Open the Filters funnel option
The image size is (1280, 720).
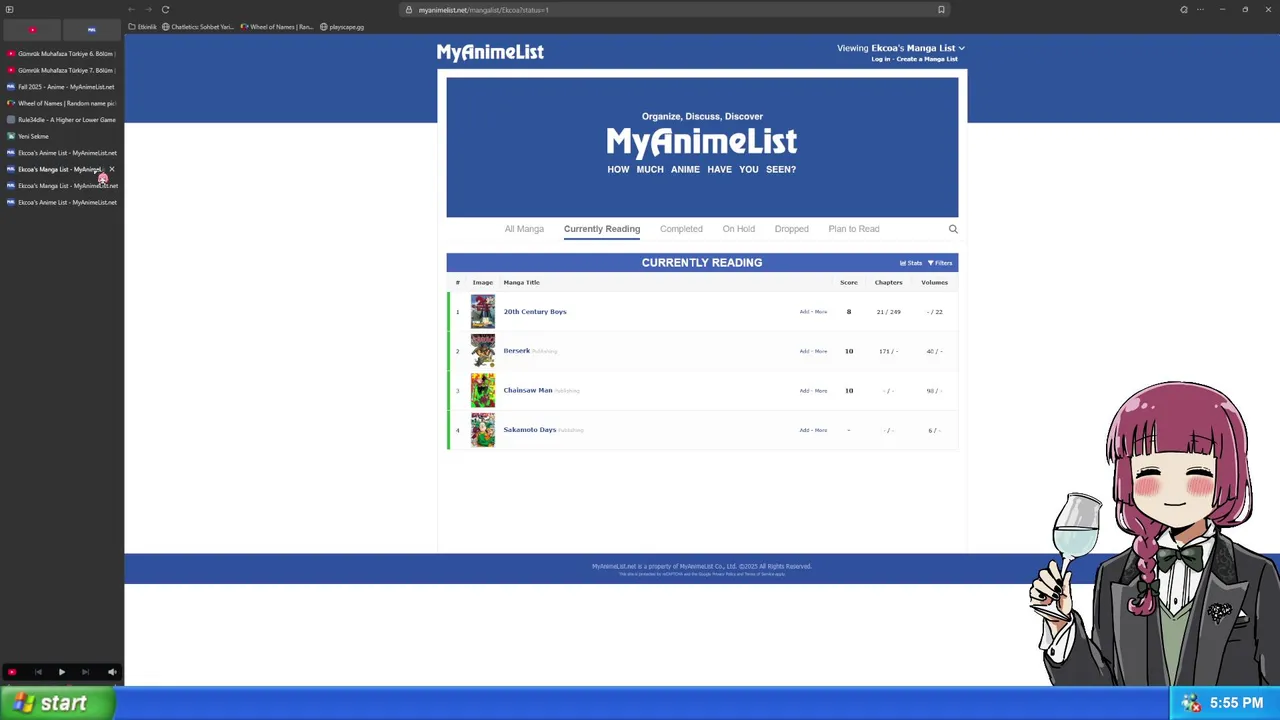(x=940, y=263)
